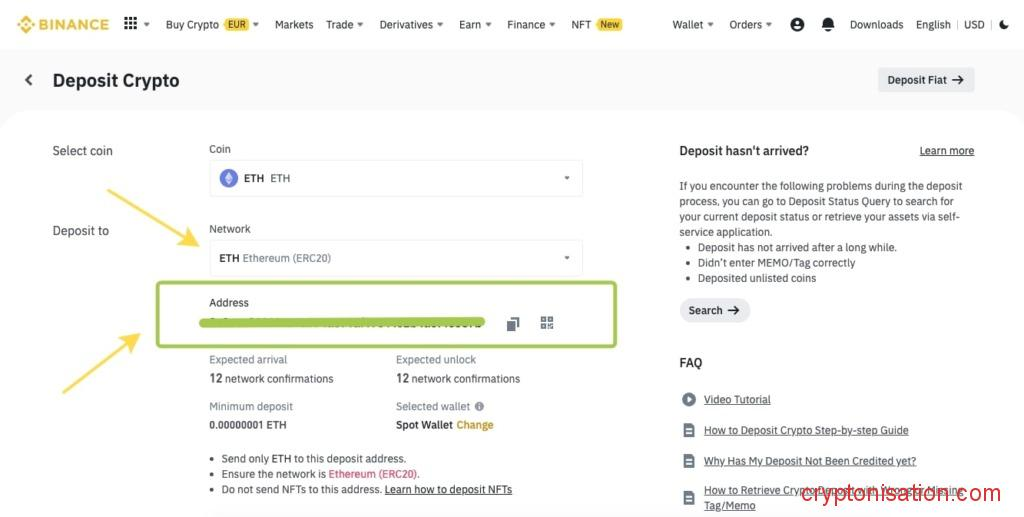Open the Derivatives menu
This screenshot has height=517, width=1024.
tap(411, 25)
